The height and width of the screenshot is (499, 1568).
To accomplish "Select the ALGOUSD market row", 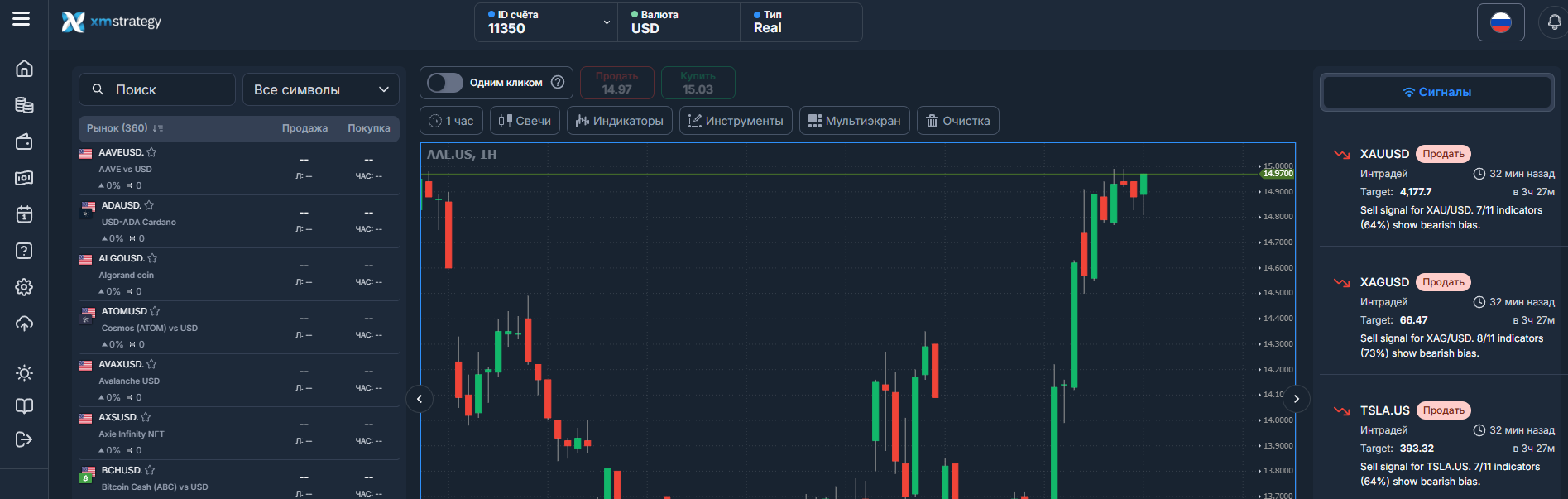I will (x=238, y=275).
